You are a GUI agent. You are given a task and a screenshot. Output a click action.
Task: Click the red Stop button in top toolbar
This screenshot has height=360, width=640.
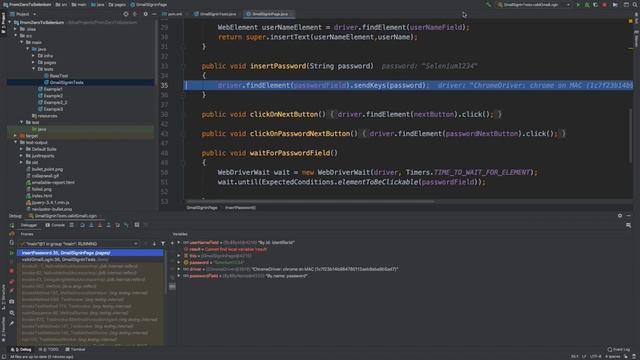tap(604, 5)
